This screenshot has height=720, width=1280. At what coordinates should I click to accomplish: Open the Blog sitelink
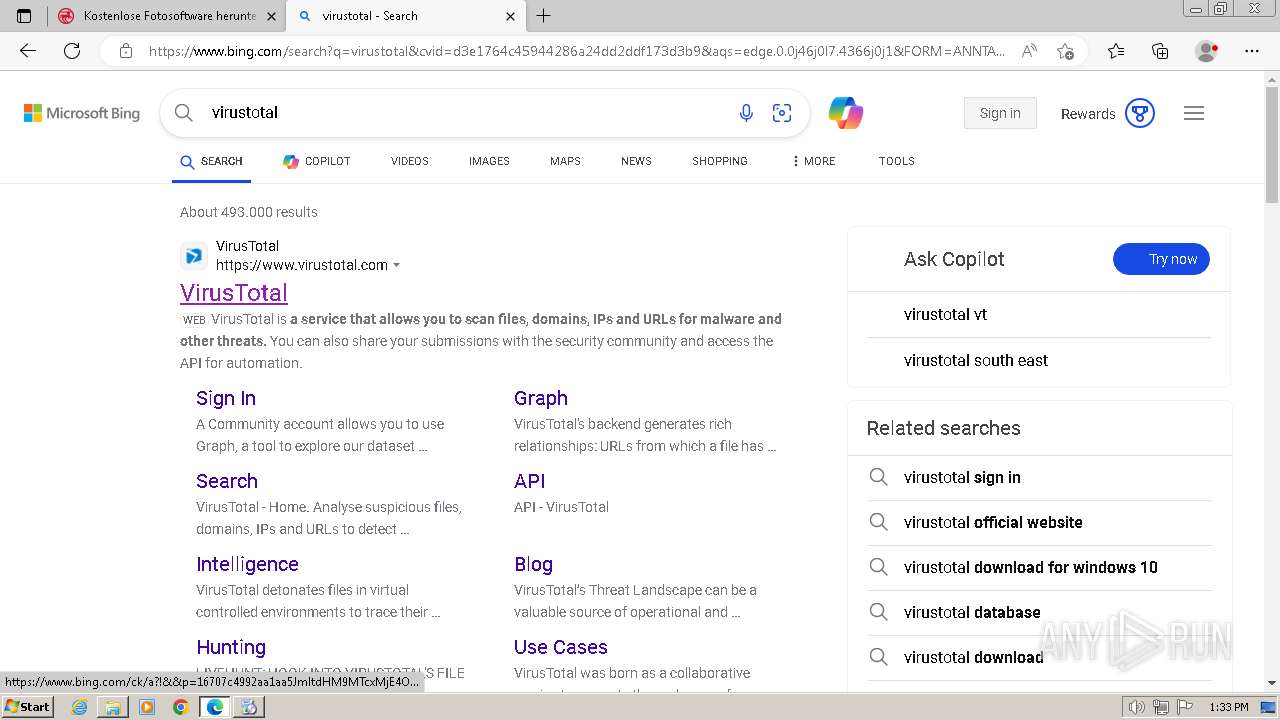point(533,564)
